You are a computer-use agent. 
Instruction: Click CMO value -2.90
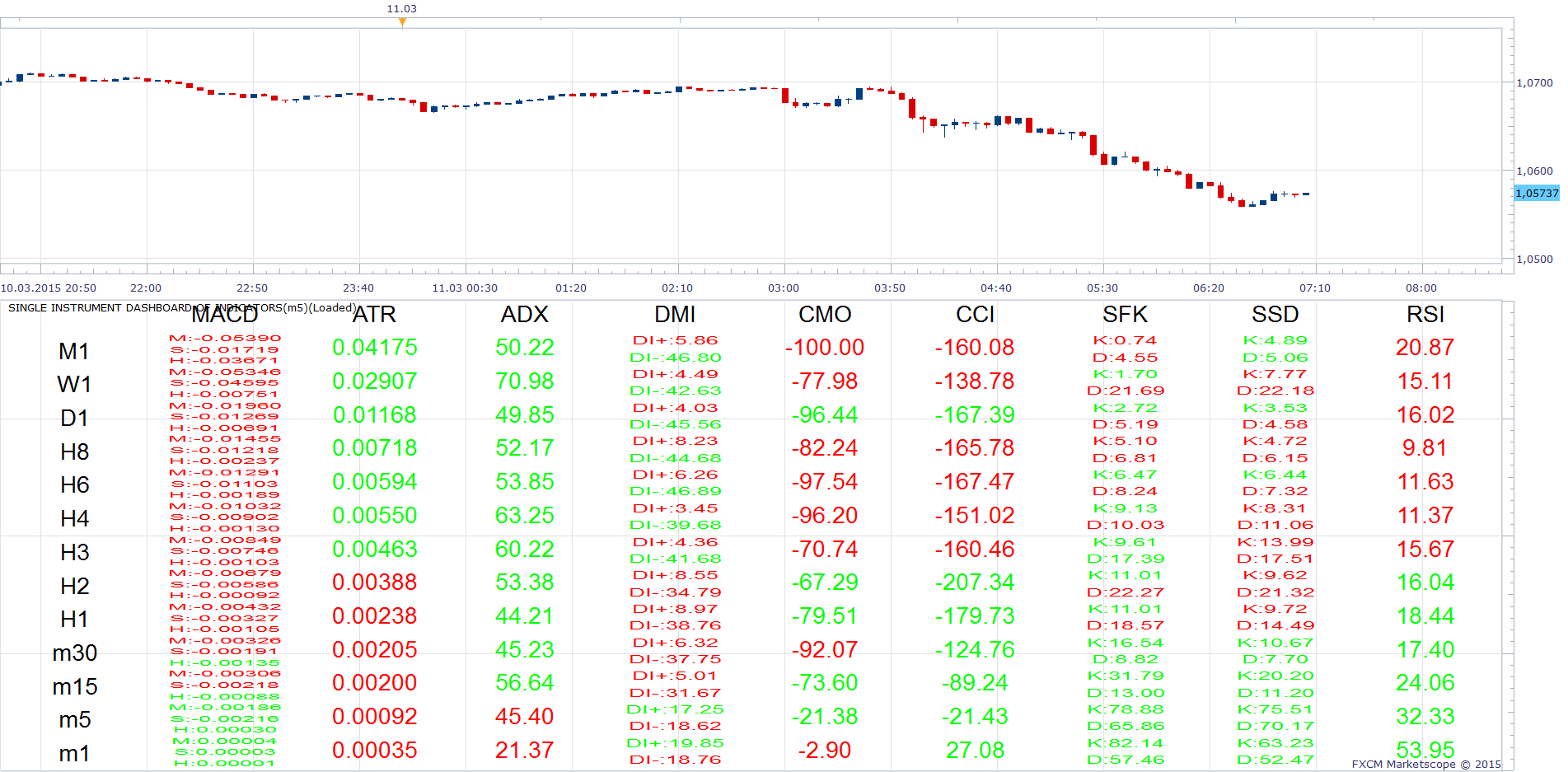825,751
